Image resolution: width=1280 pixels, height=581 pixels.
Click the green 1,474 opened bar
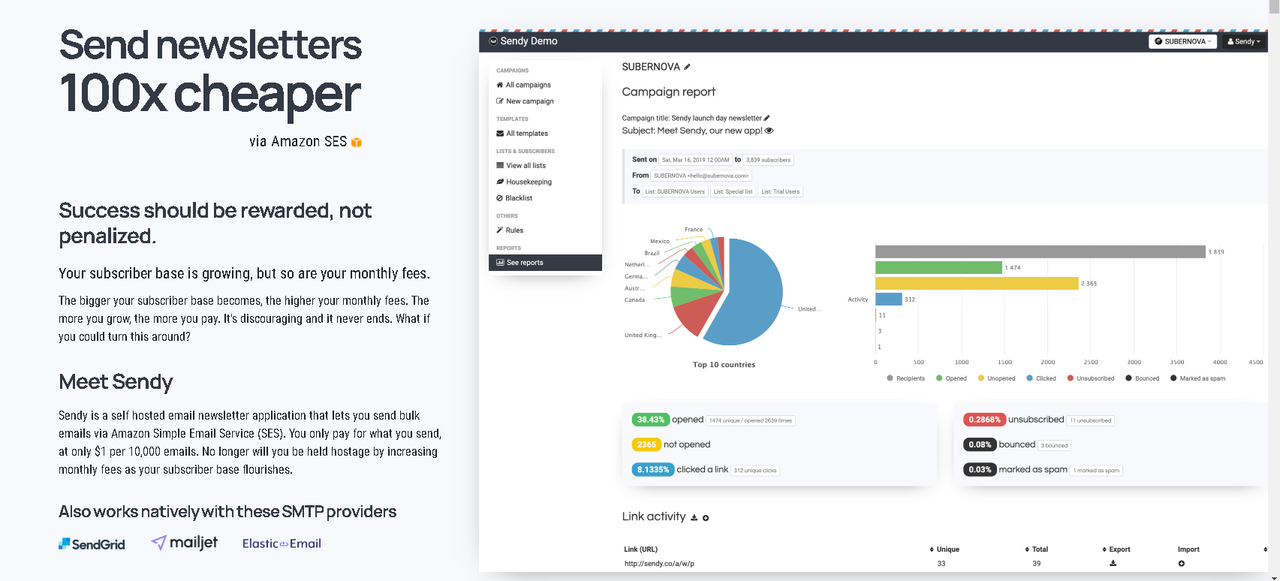pos(938,267)
